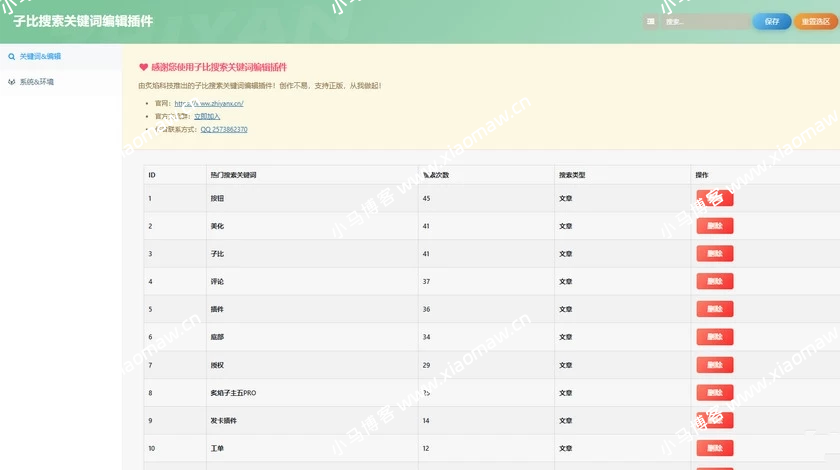Click the 立即加入 link

(x=207, y=116)
